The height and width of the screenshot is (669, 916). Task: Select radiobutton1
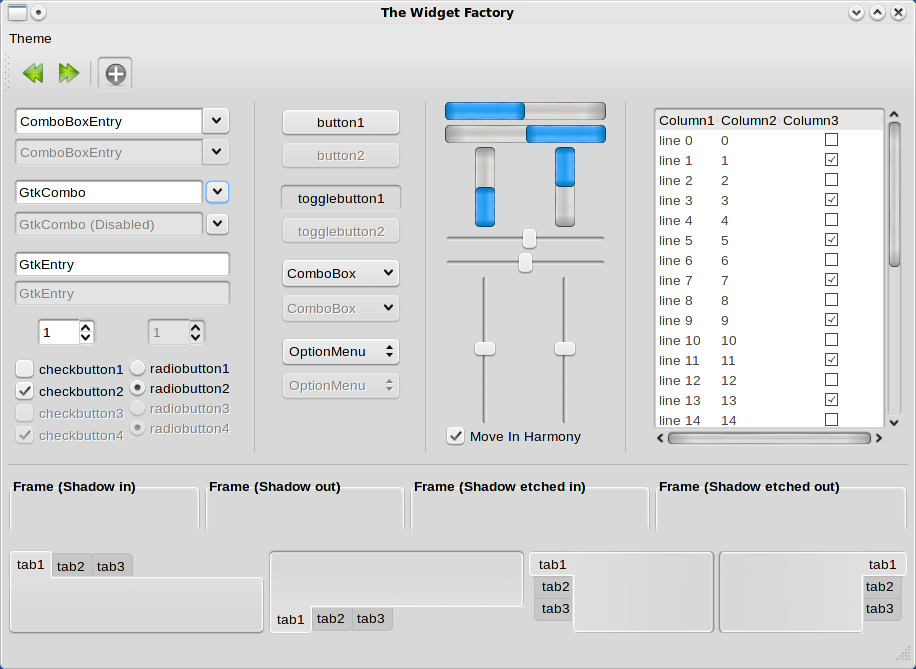(137, 368)
